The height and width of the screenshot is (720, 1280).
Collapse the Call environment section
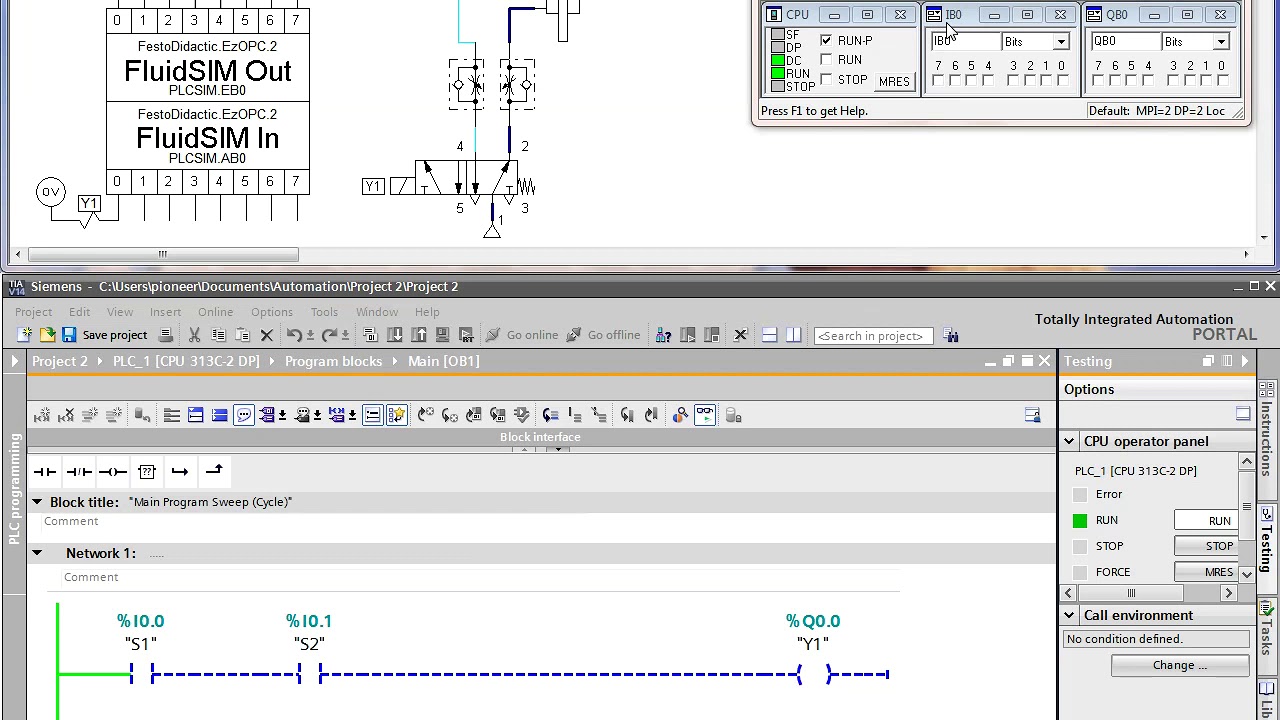(x=1069, y=615)
